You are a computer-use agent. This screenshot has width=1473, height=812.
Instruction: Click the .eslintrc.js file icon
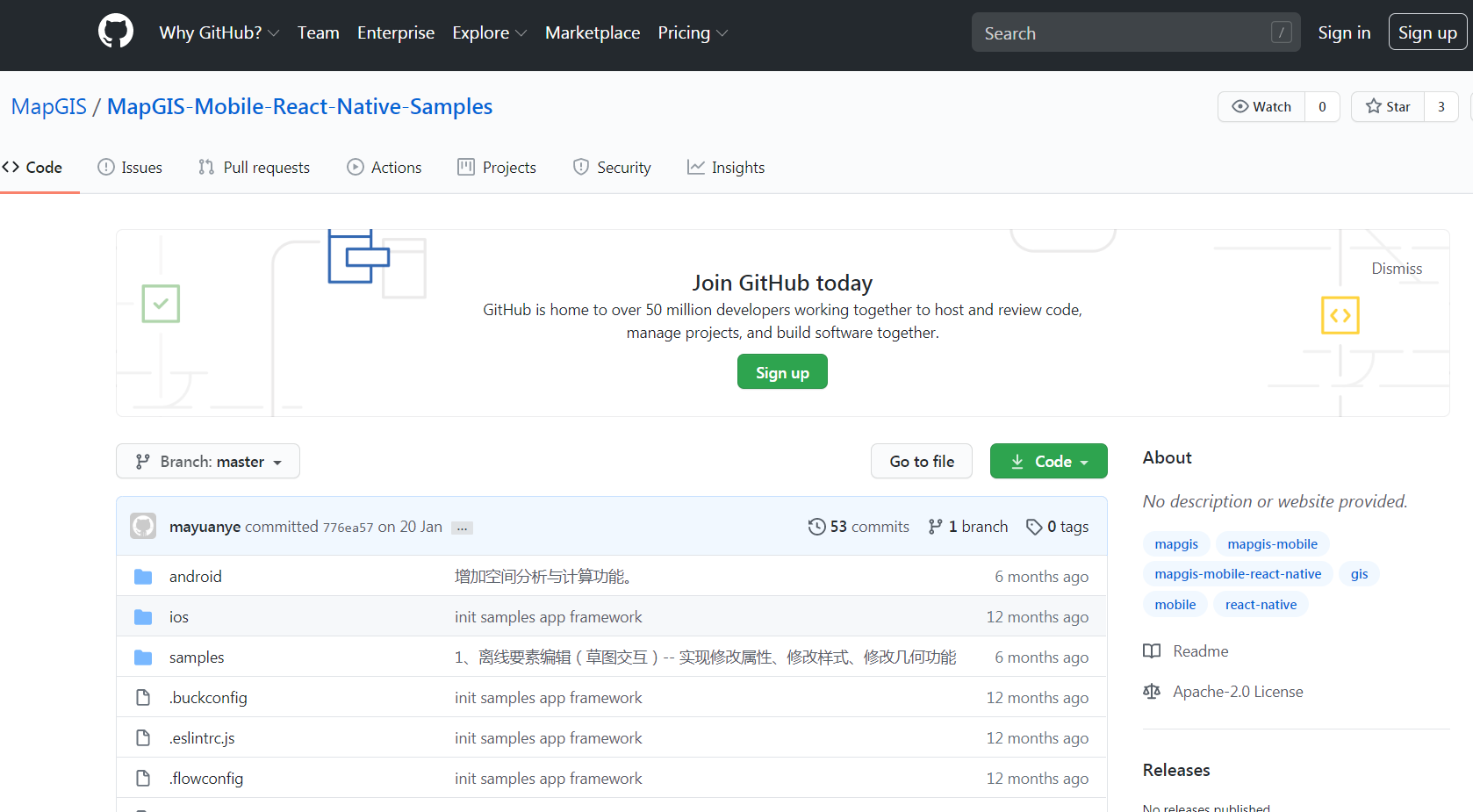tap(143, 738)
